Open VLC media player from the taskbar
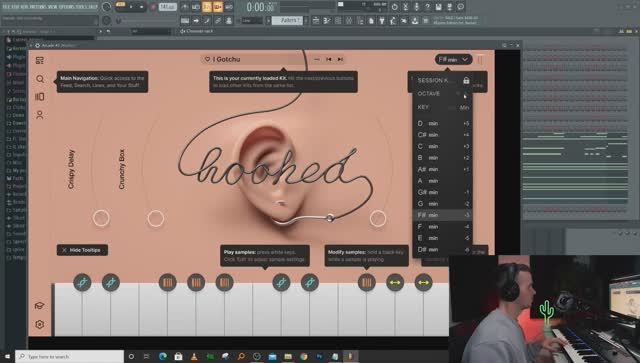 tap(194, 356)
